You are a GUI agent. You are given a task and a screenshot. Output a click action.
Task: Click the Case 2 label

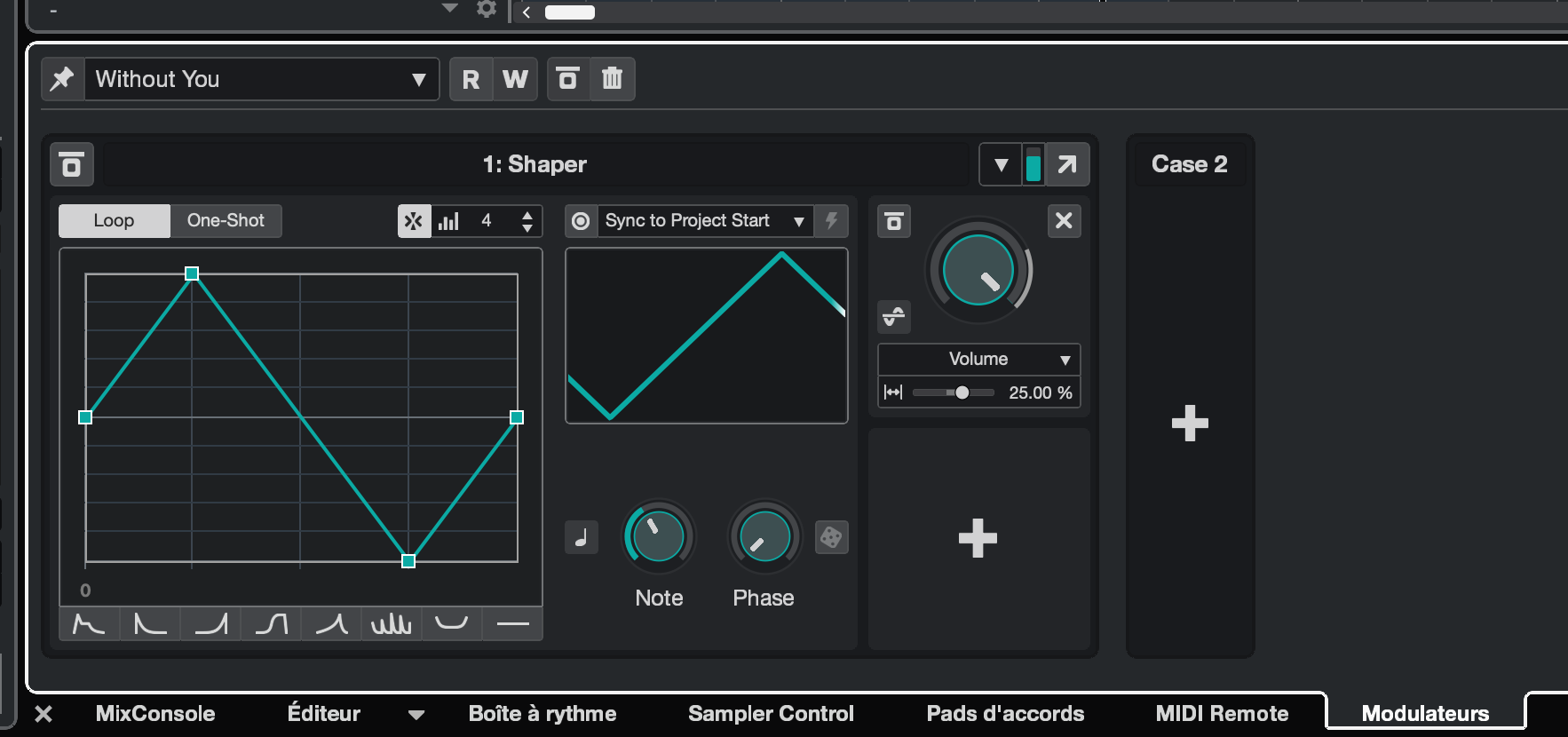tap(1190, 164)
